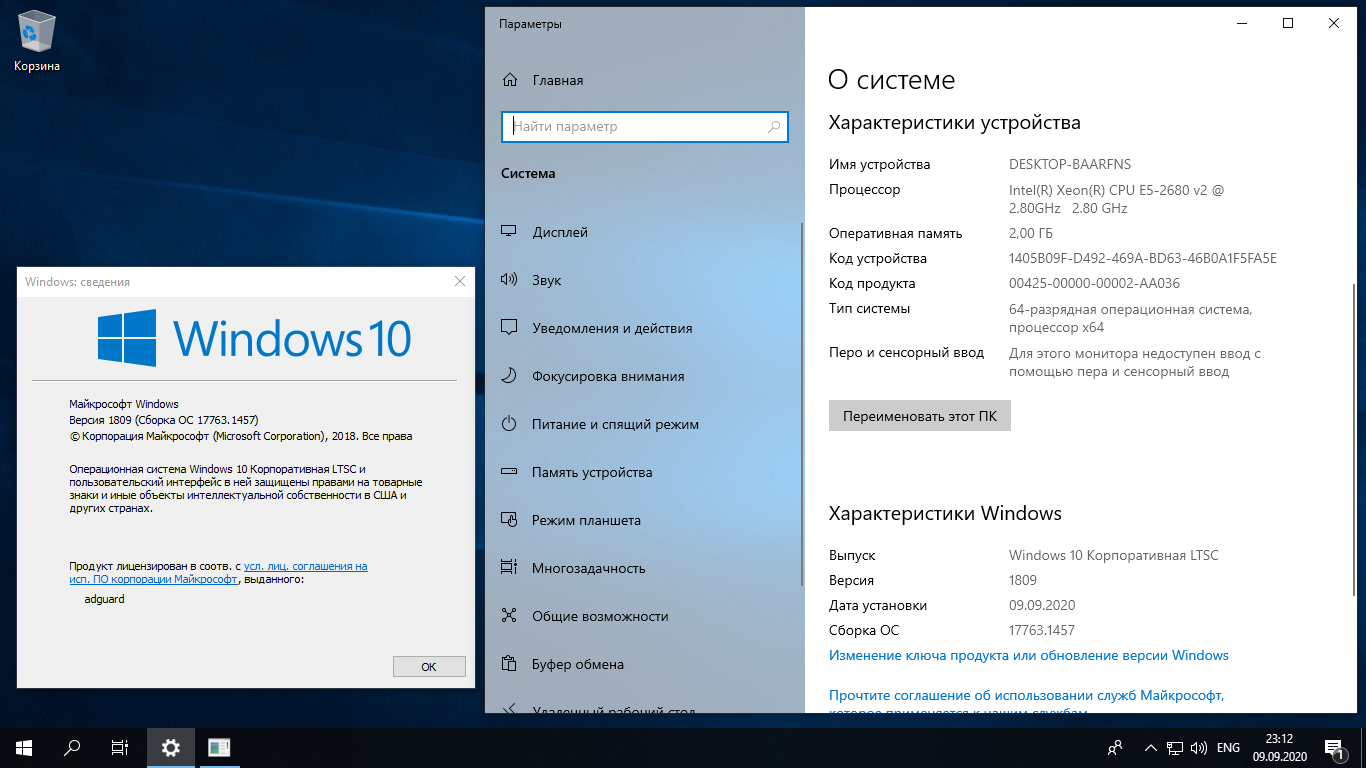Click the Буфер обмена clipboard icon
Screen dimensions: 1366x768
tap(509, 664)
